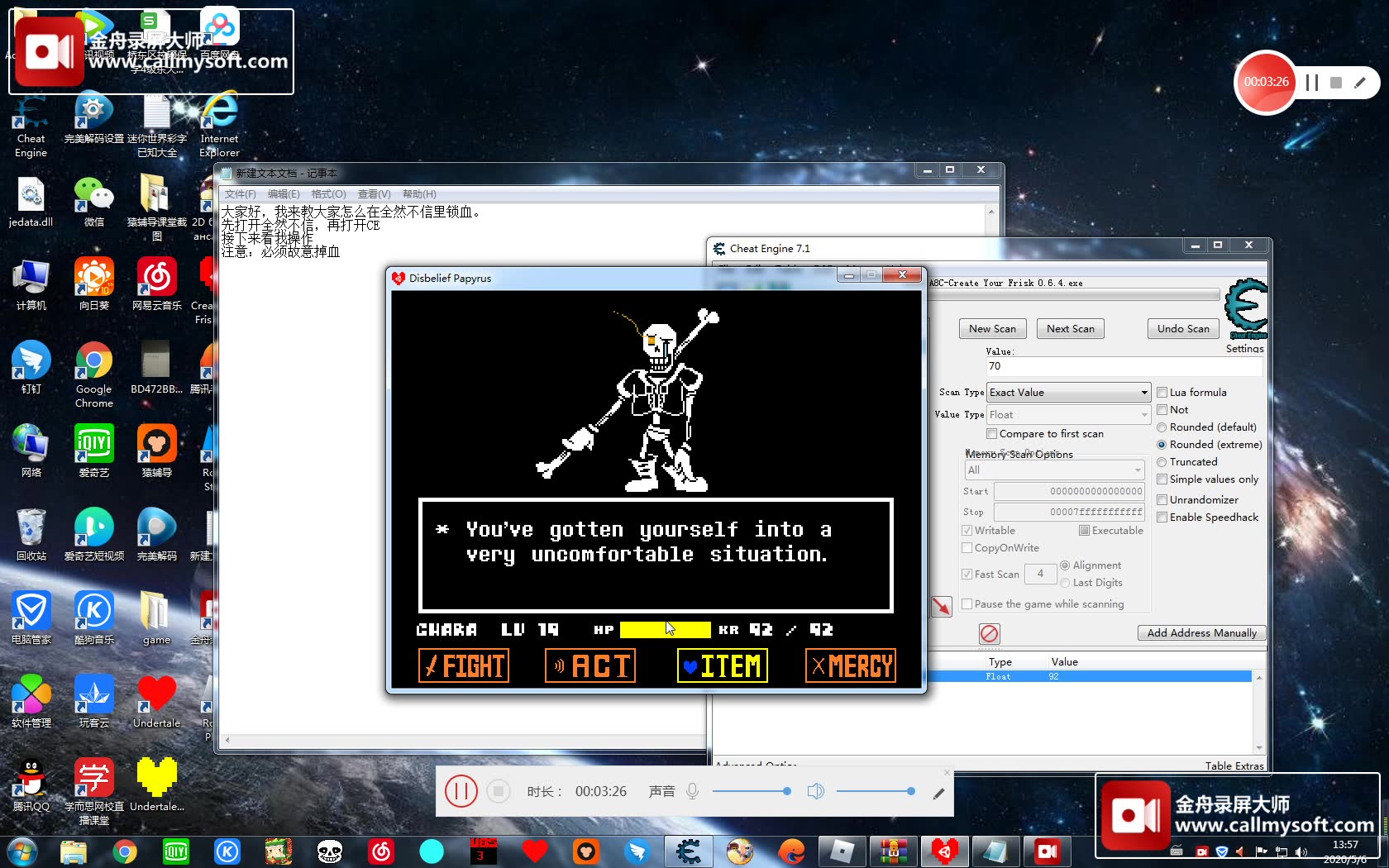This screenshot has height=868, width=1389.
Task: Click the Table Extras label
Action: point(1234,766)
